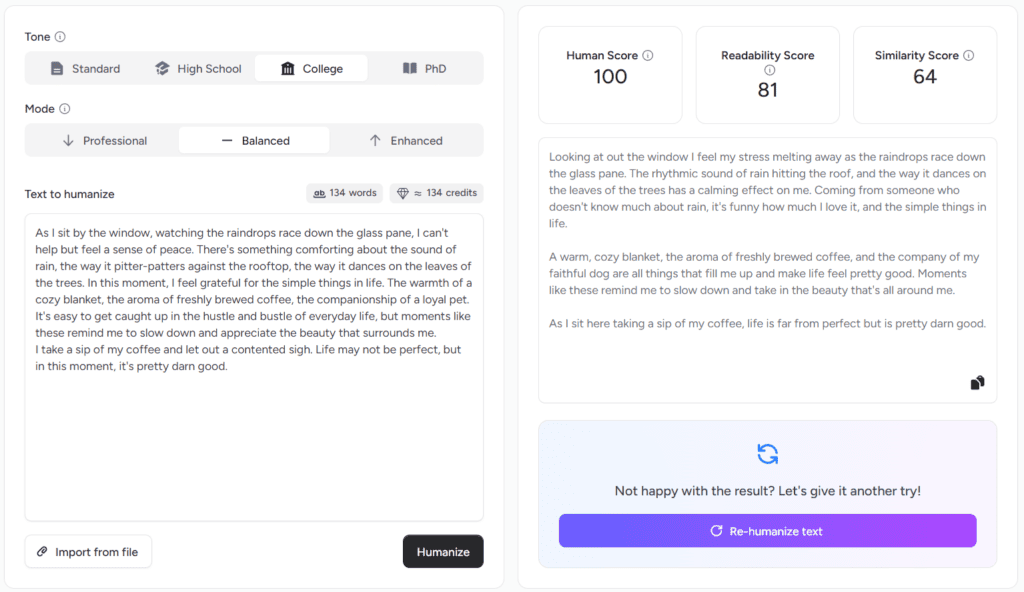Viewport: 1024px width, 592px height.
Task: Click Re-humanize text button
Action: pos(767,531)
